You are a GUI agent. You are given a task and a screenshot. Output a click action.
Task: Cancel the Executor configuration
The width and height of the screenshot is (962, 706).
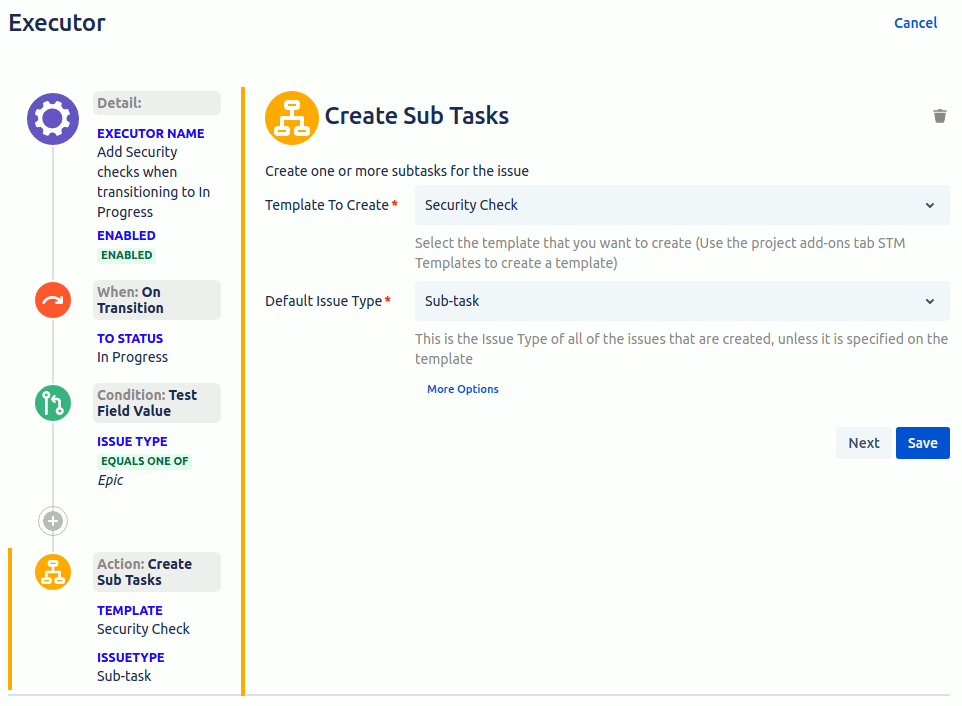(915, 22)
